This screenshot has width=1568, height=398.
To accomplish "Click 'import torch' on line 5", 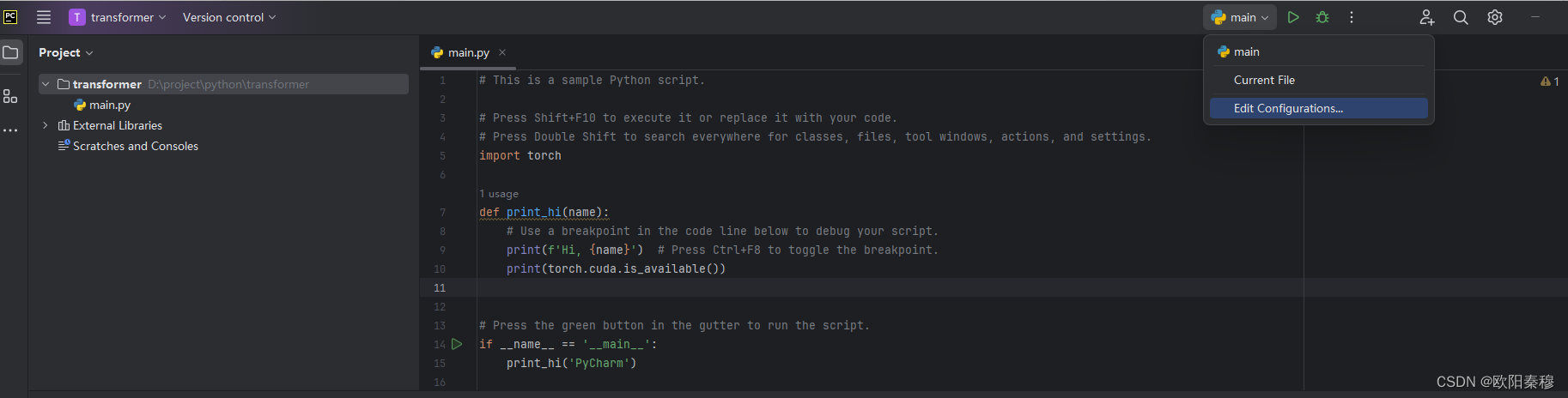I will [x=520, y=155].
